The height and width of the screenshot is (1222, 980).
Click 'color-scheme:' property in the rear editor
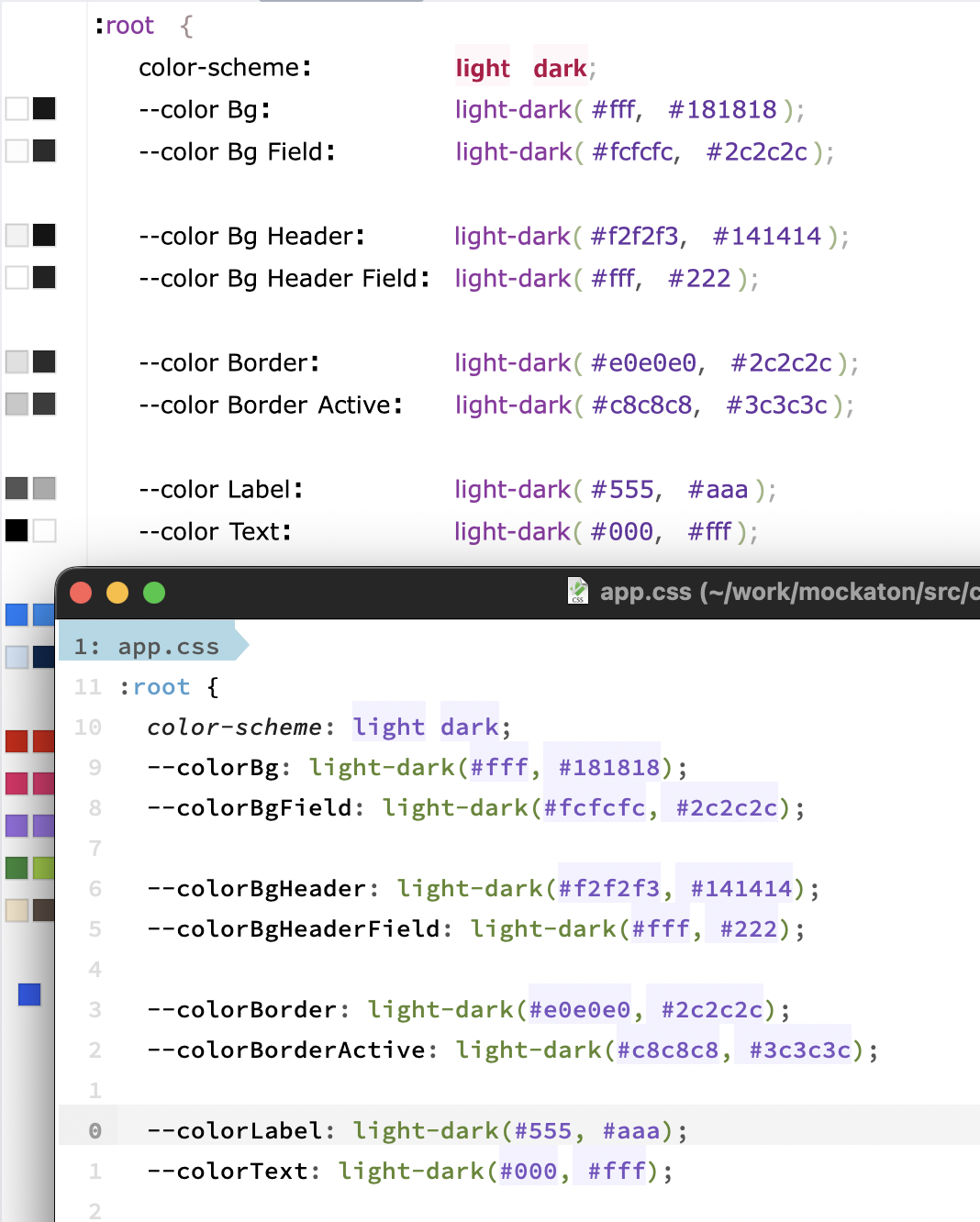tap(225, 68)
